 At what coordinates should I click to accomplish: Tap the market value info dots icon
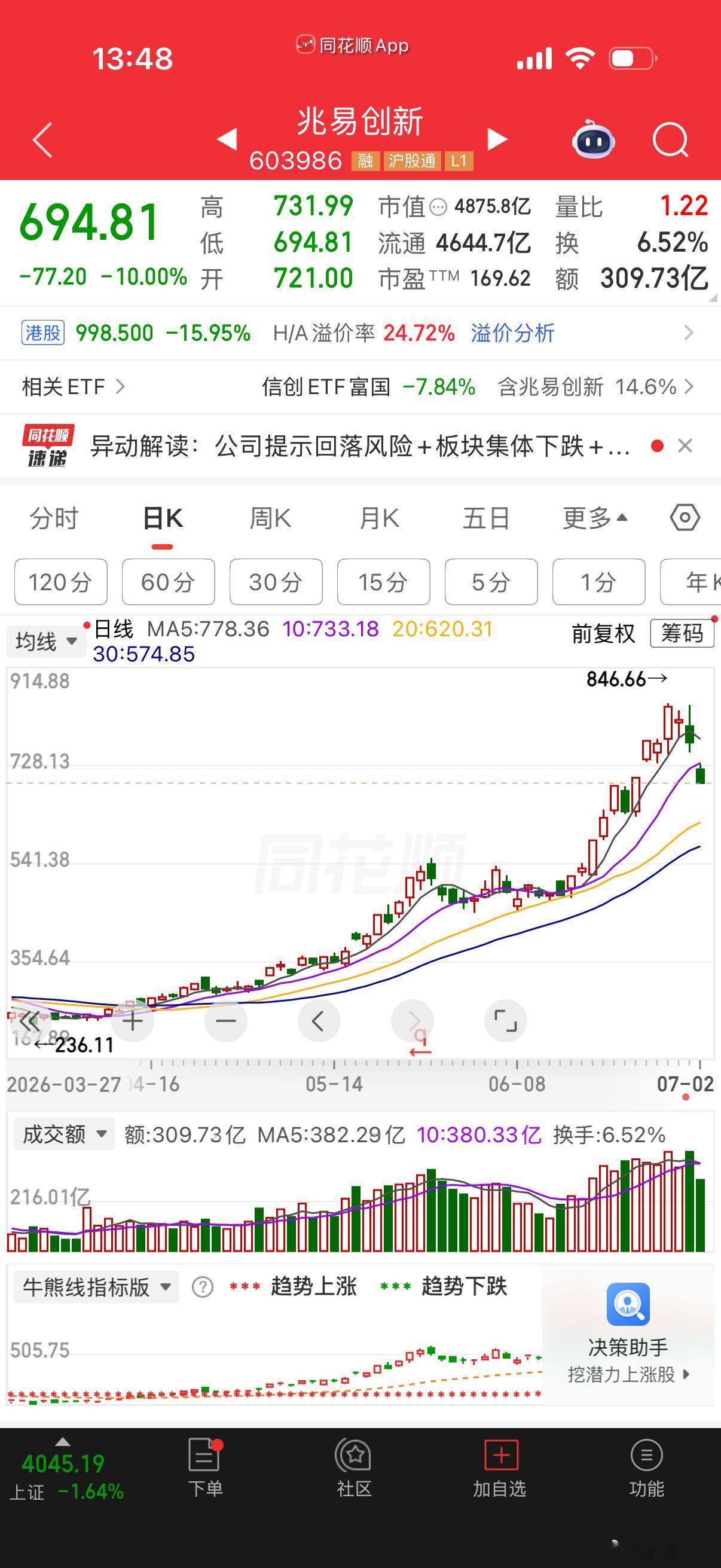click(438, 208)
